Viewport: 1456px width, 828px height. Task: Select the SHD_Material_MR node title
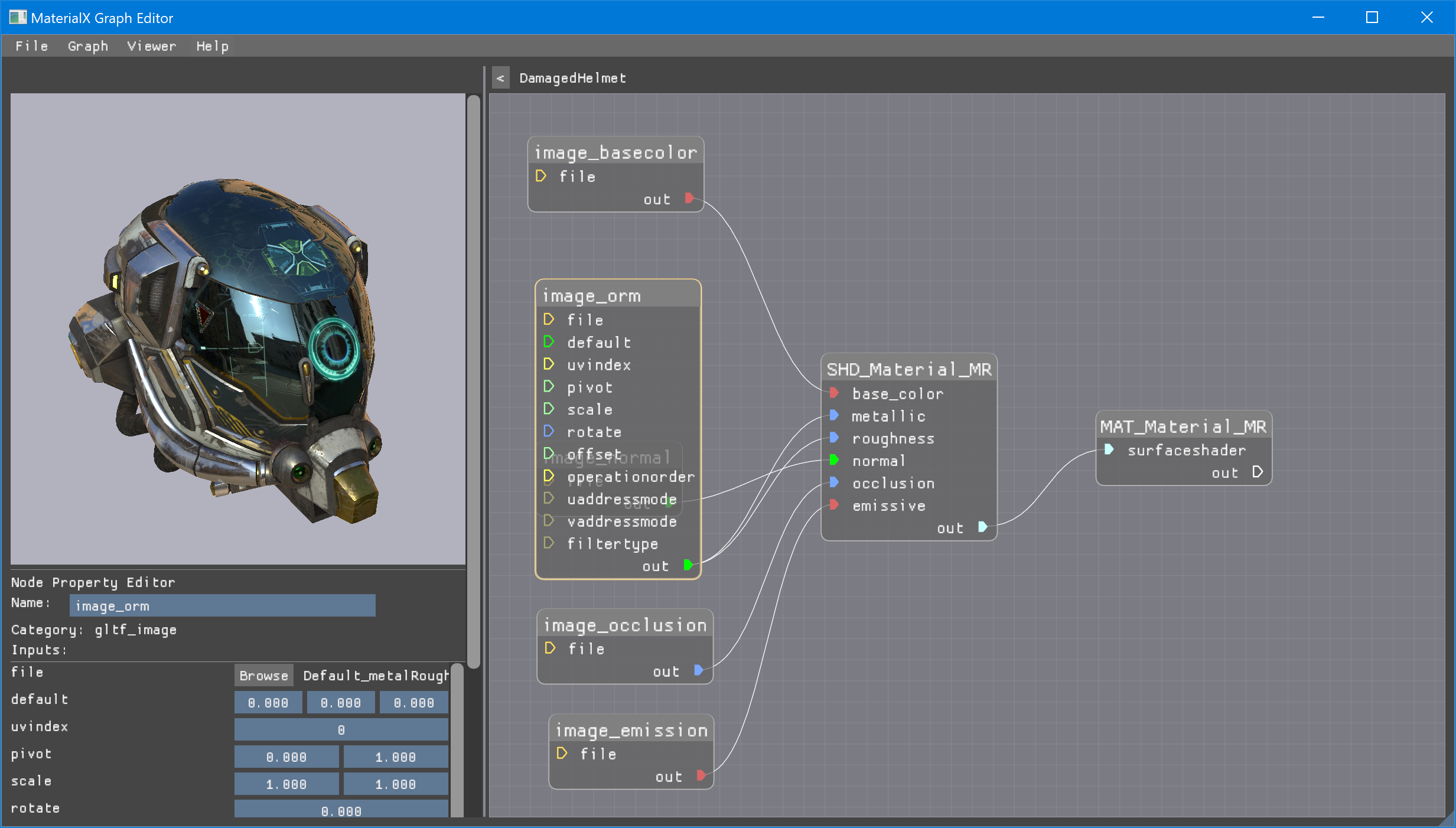[908, 369]
